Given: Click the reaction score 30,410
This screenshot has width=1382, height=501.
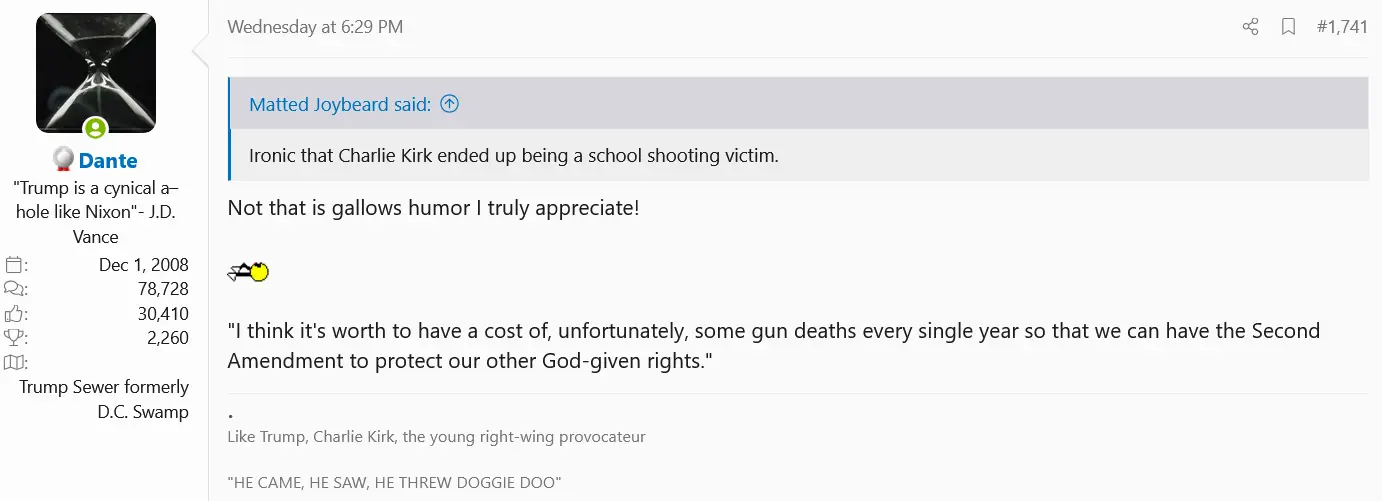Looking at the screenshot, I should [163, 314].
